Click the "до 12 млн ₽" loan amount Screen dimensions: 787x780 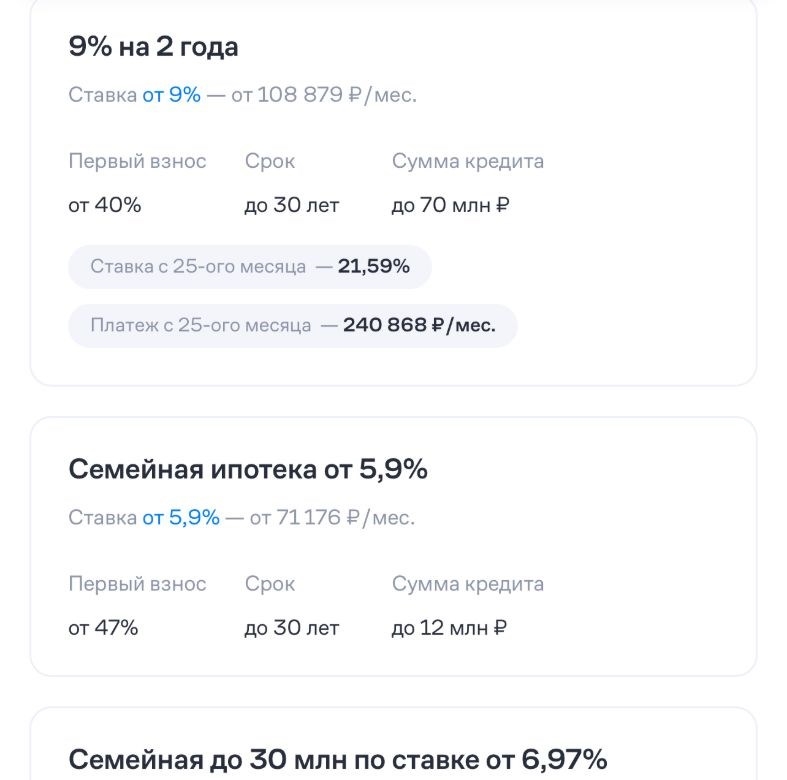pyautogui.click(x=449, y=629)
